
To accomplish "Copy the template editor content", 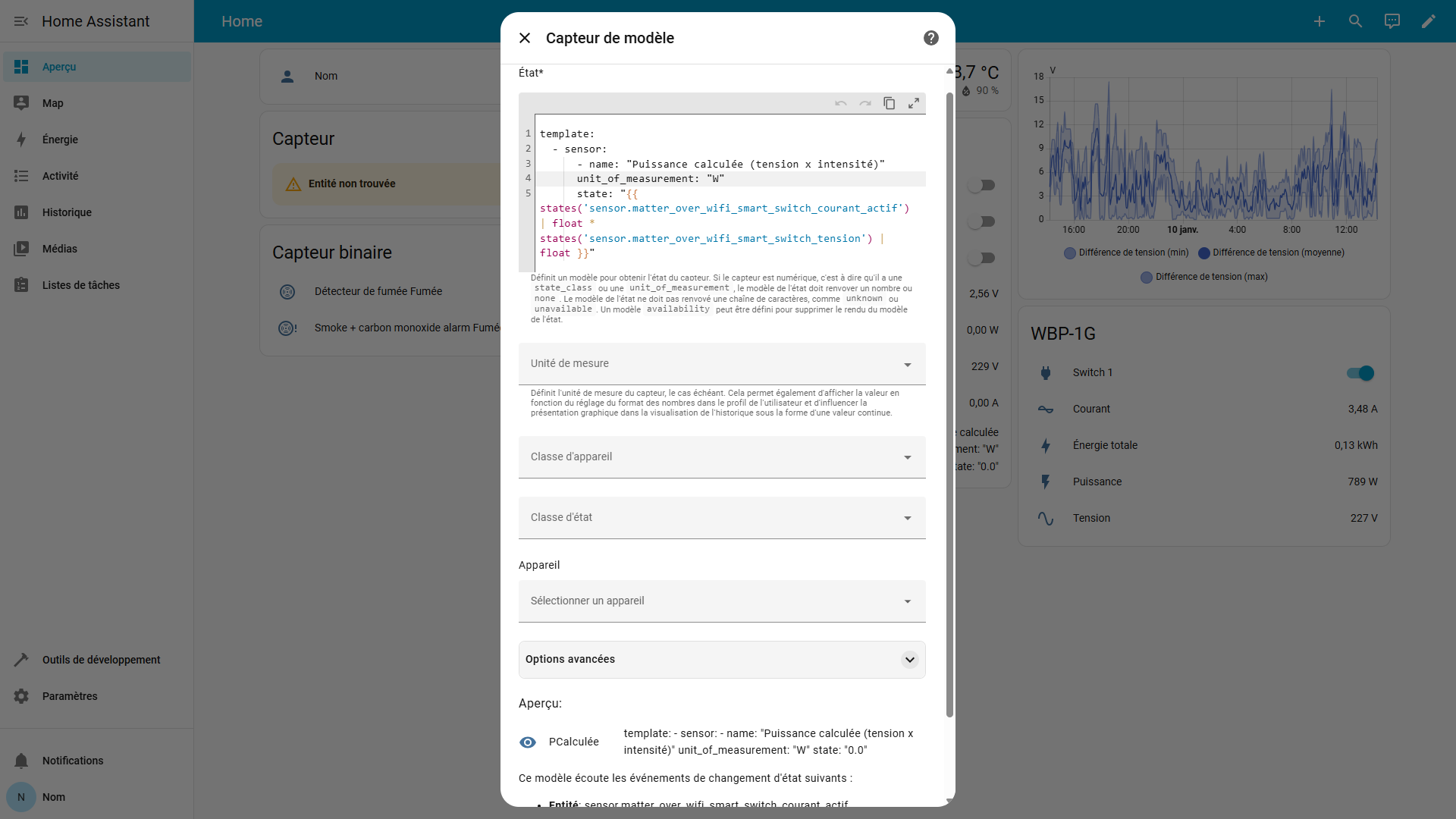I will click(889, 104).
